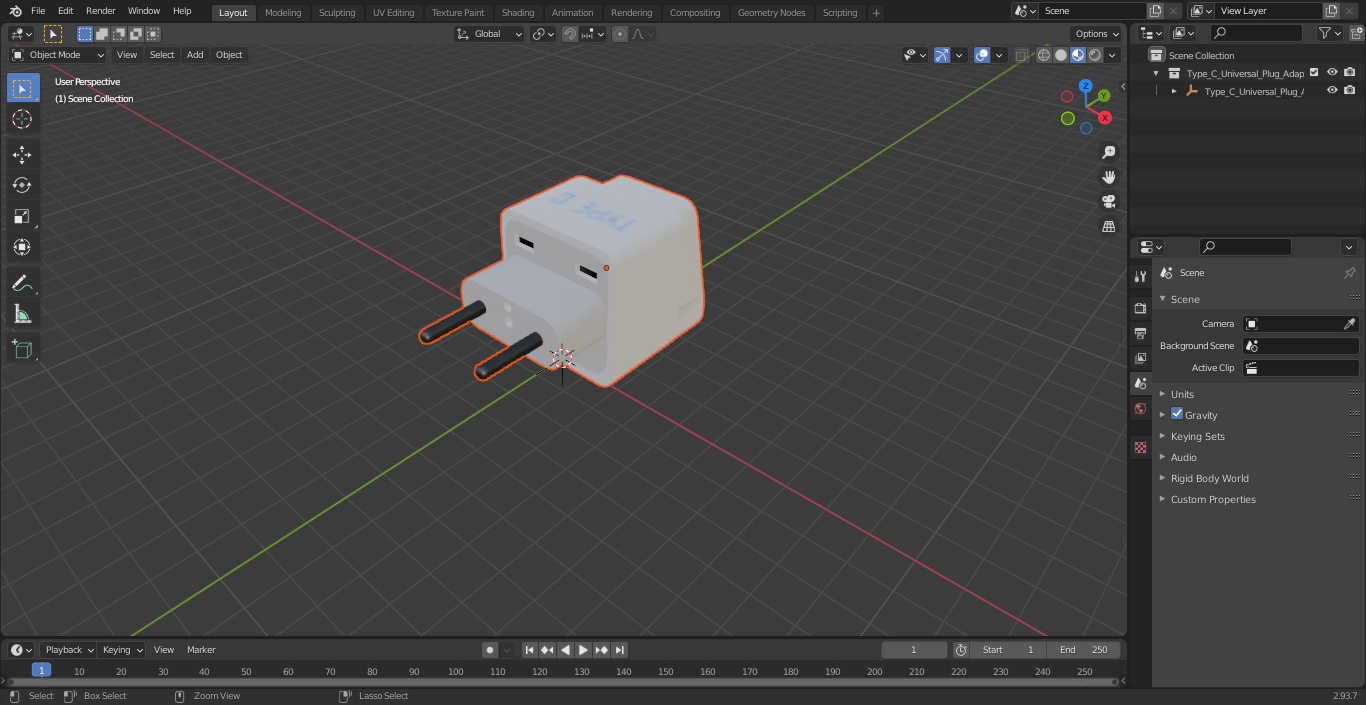Activate the Transform tool
The image size is (1366, 705).
click(22, 247)
